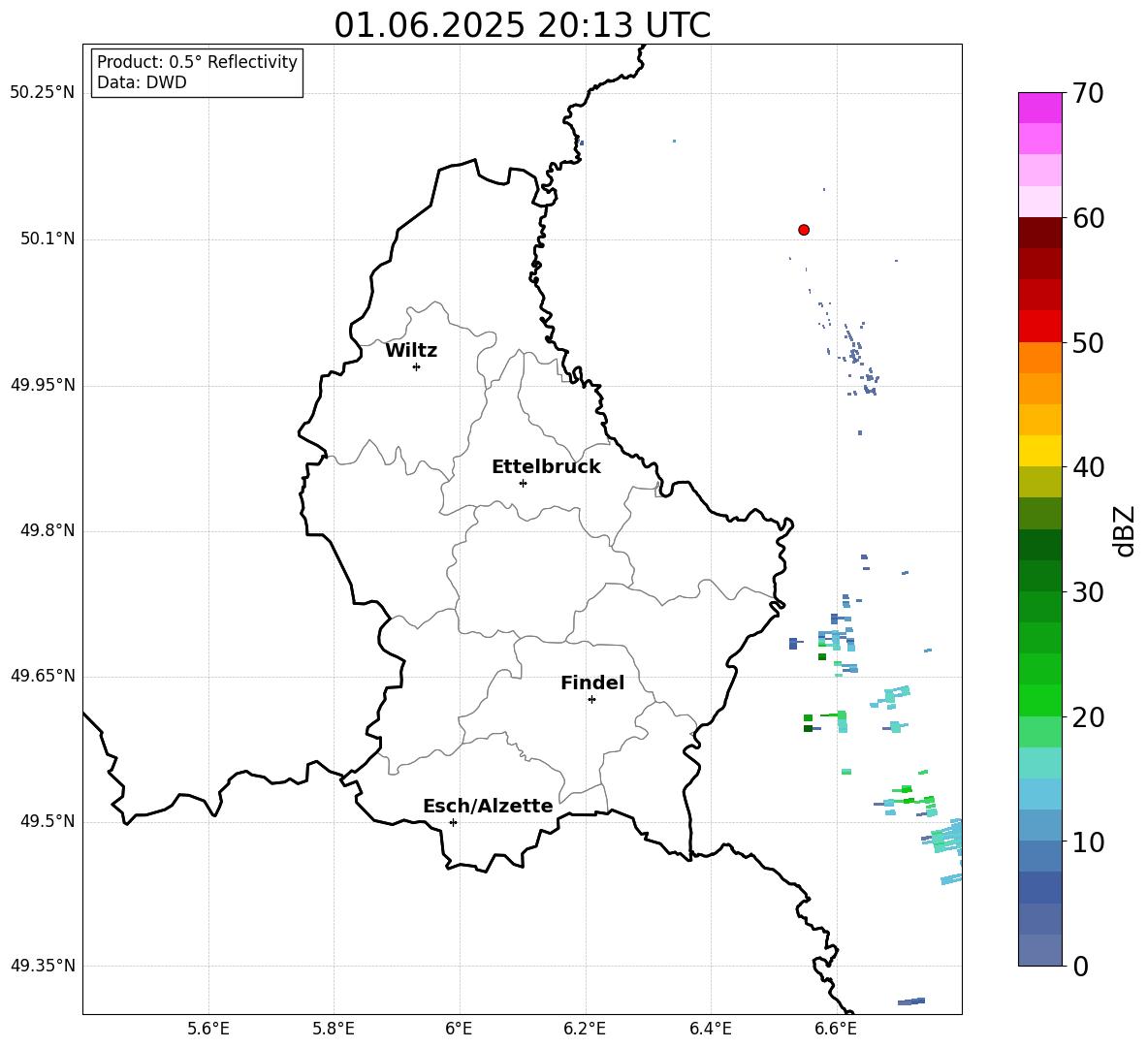The image size is (1148, 1048).
Task: Click colorbar tick label '30'
Action: [1088, 592]
